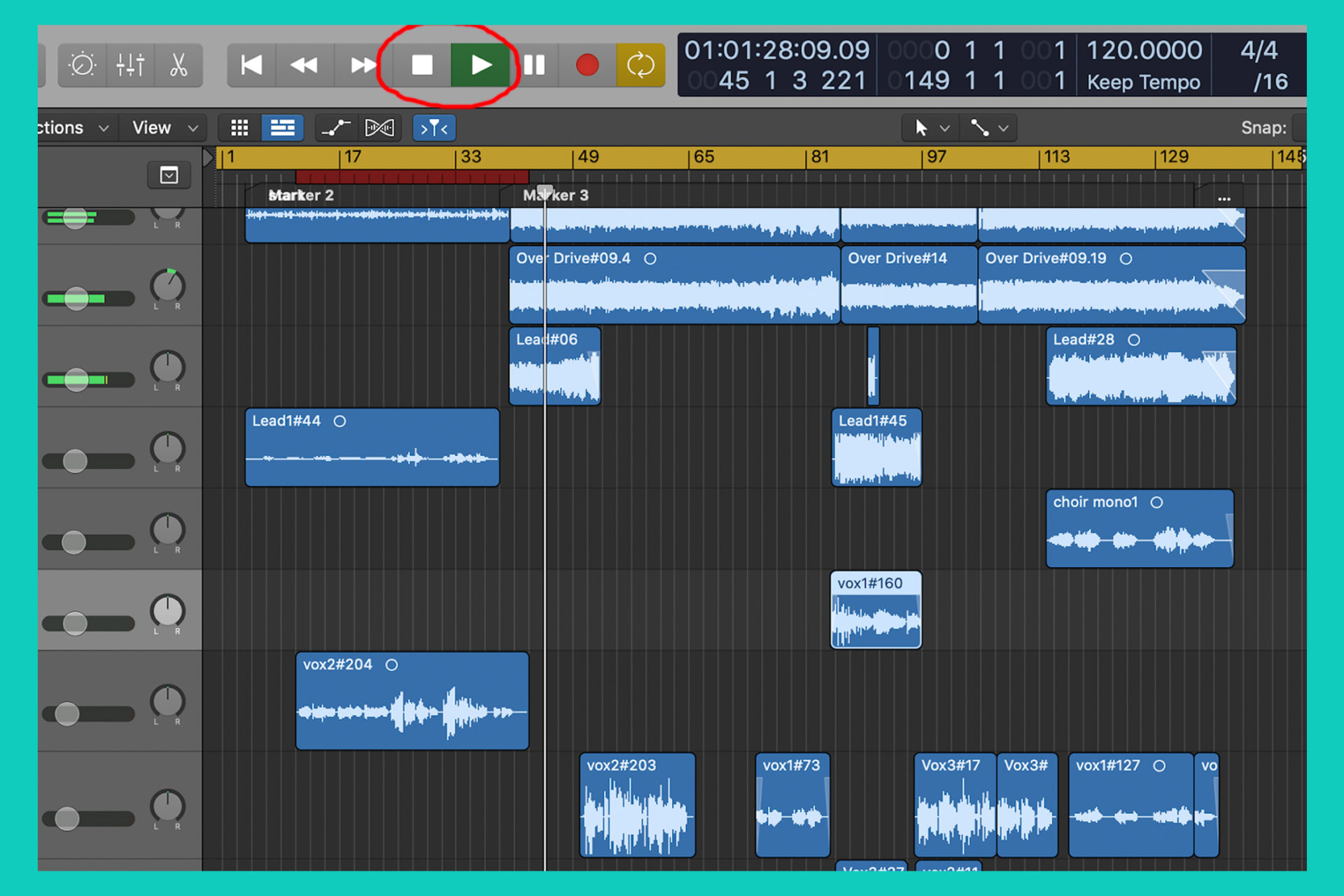Select the vox1#127 region
Image resolution: width=1344 pixels, height=896 pixels.
tap(1131, 805)
